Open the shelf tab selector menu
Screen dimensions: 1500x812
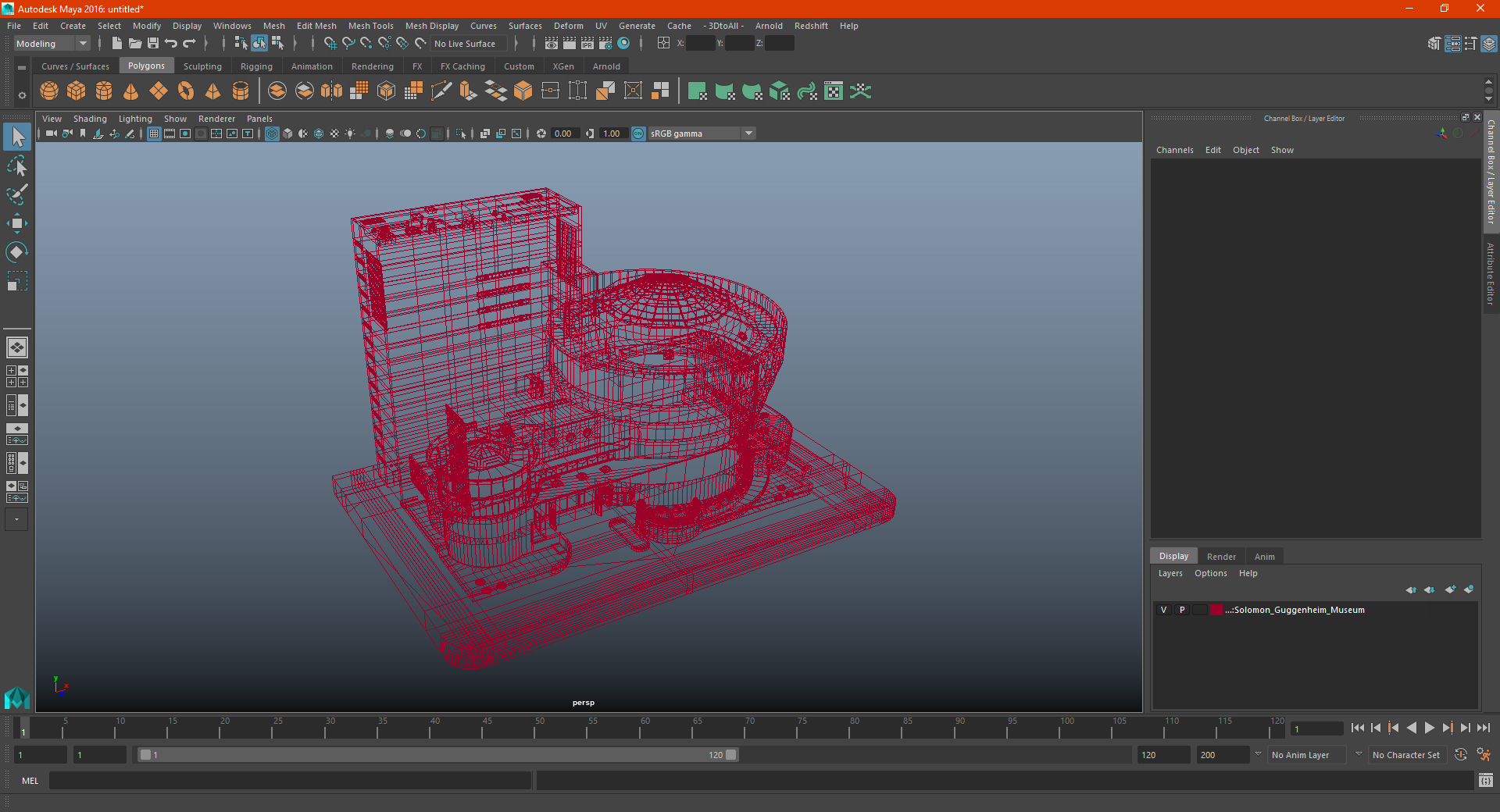22,68
